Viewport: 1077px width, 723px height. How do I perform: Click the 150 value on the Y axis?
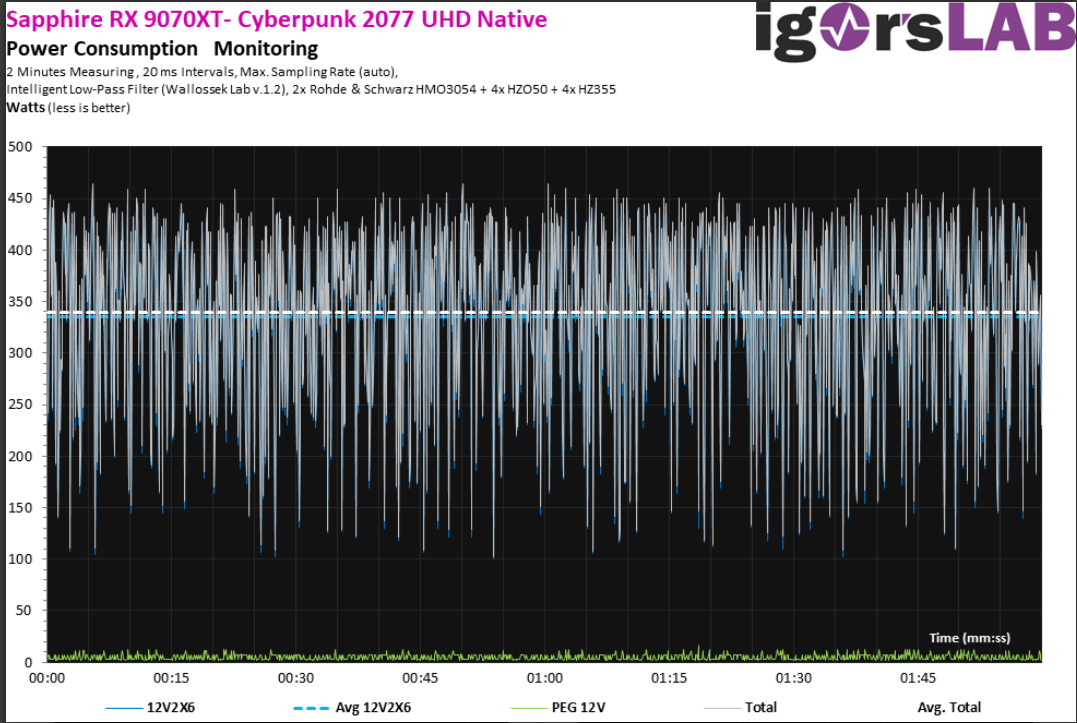[20, 507]
